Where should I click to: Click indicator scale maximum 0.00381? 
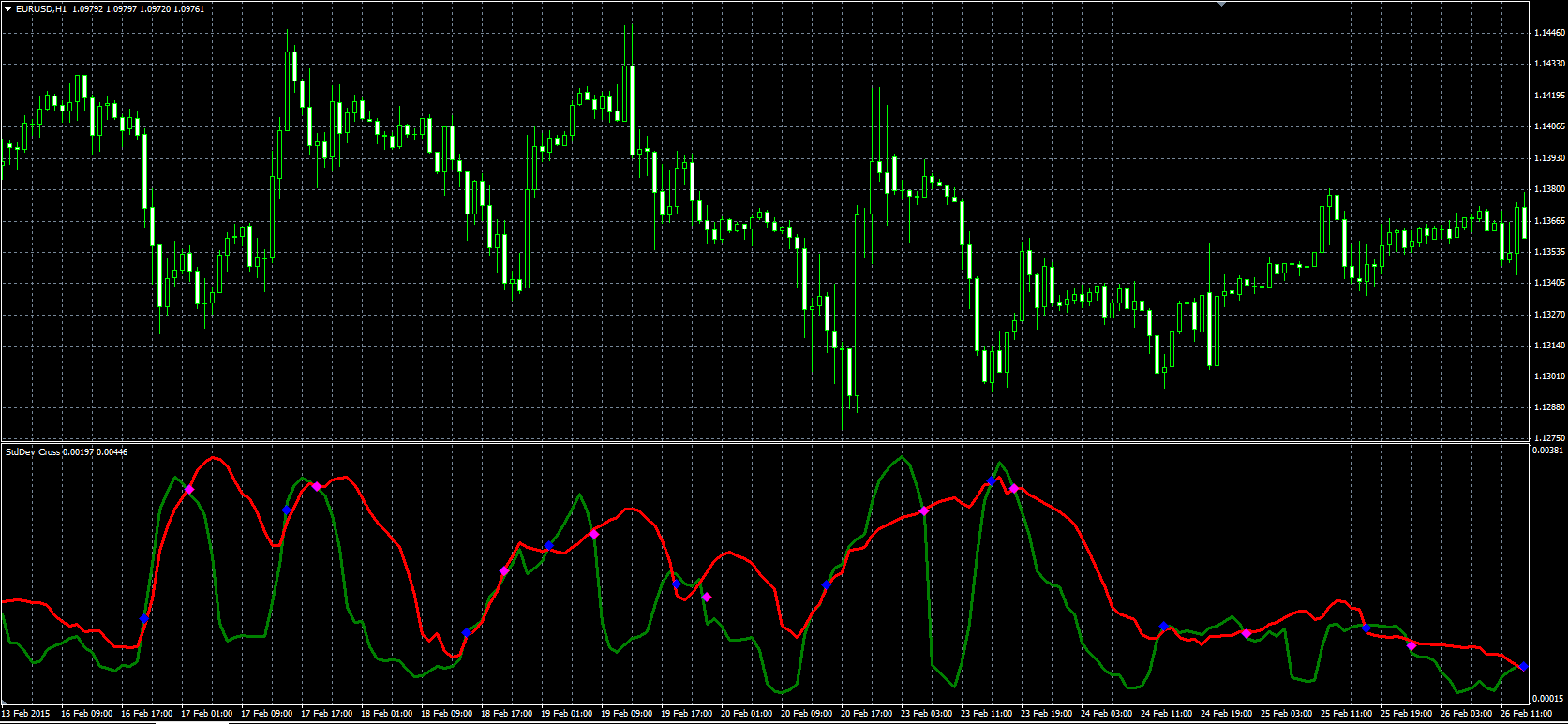click(x=1547, y=451)
